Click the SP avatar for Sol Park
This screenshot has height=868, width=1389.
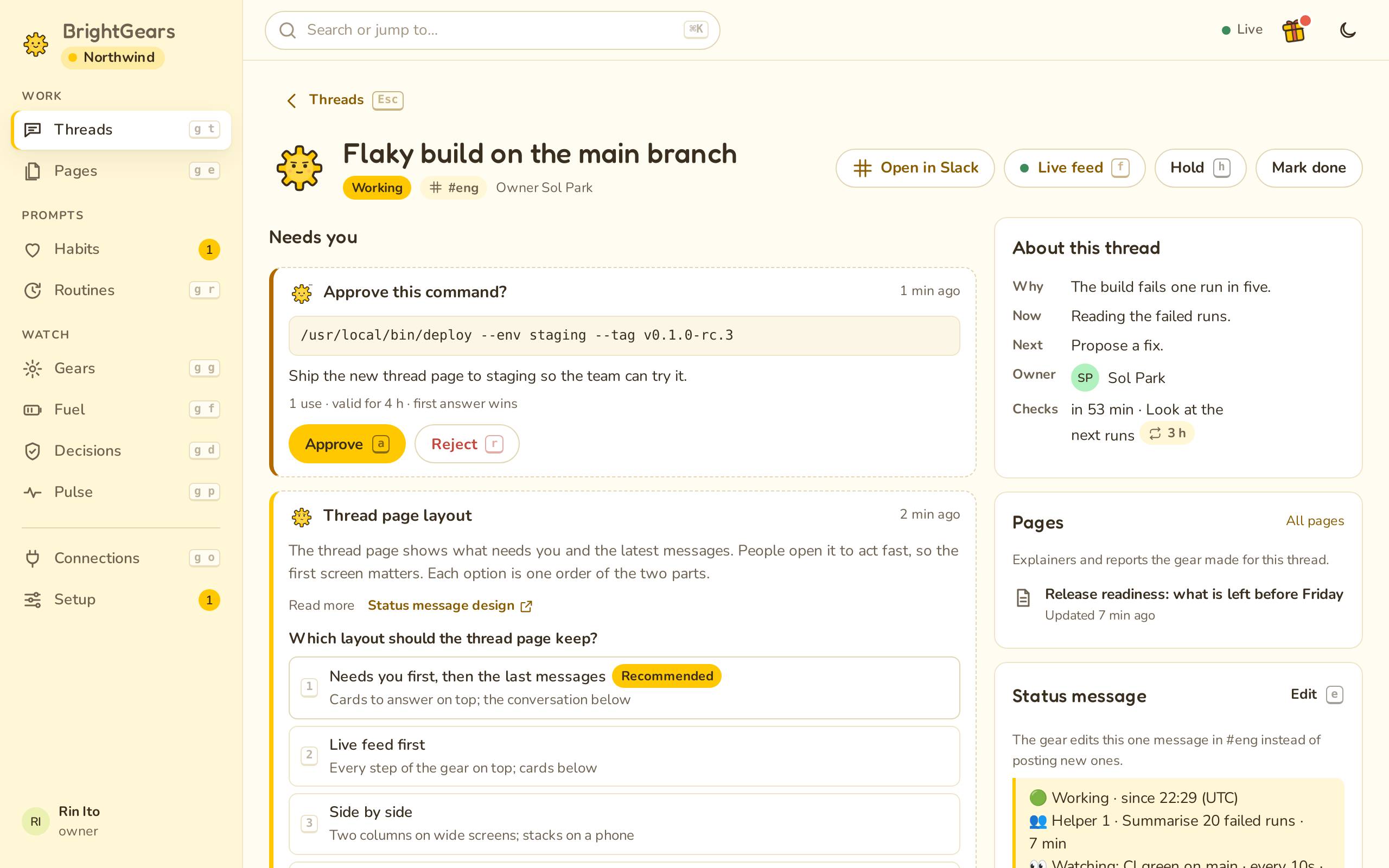pos(1085,378)
